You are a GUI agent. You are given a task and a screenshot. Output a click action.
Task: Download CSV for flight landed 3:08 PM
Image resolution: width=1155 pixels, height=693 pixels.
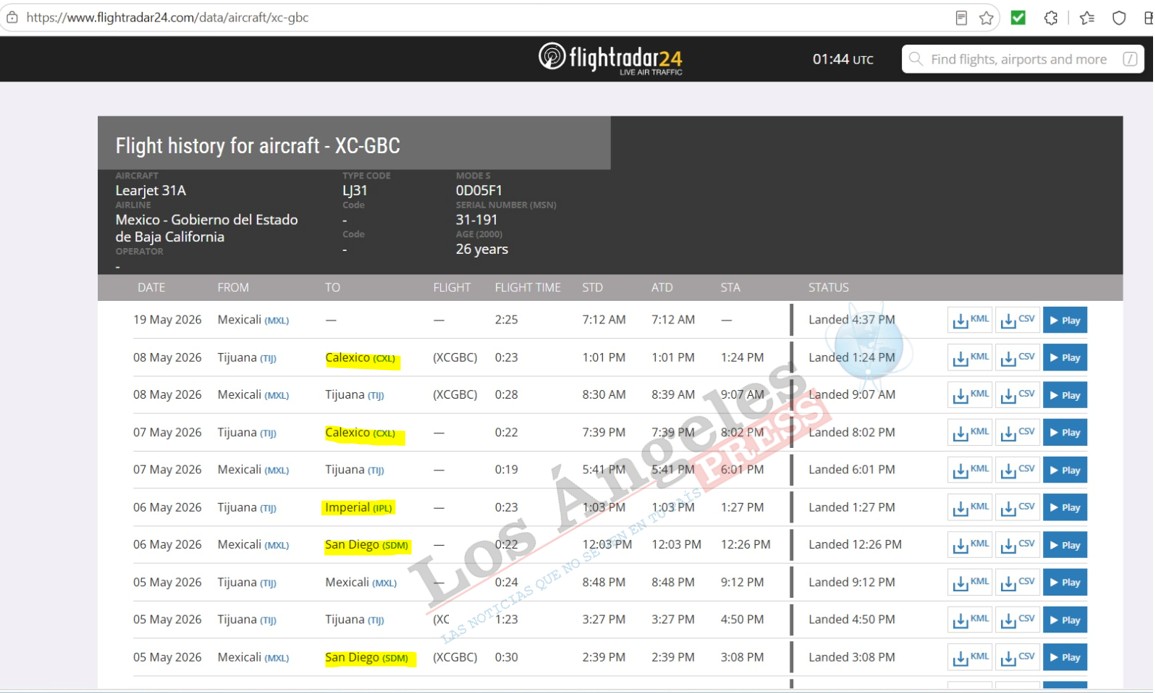(1017, 658)
